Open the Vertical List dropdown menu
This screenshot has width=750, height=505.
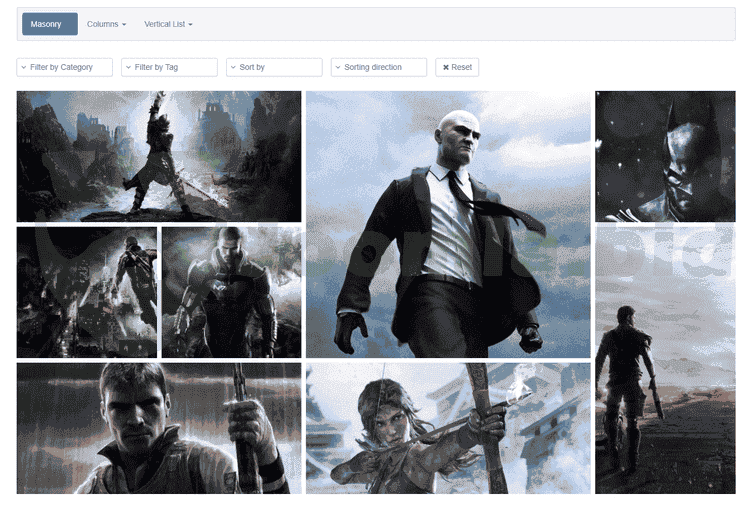(x=168, y=24)
